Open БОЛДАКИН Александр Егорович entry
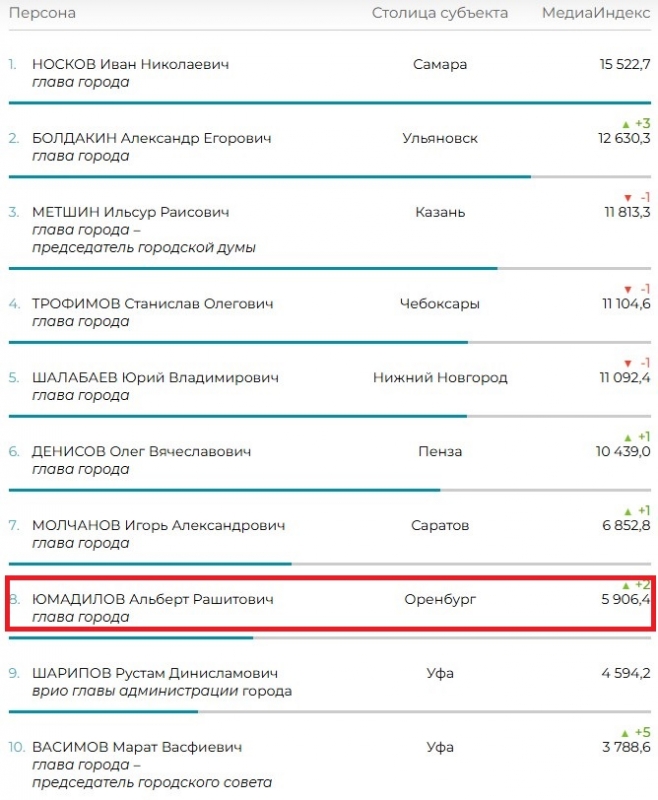This screenshot has height=800, width=658. click(x=151, y=138)
